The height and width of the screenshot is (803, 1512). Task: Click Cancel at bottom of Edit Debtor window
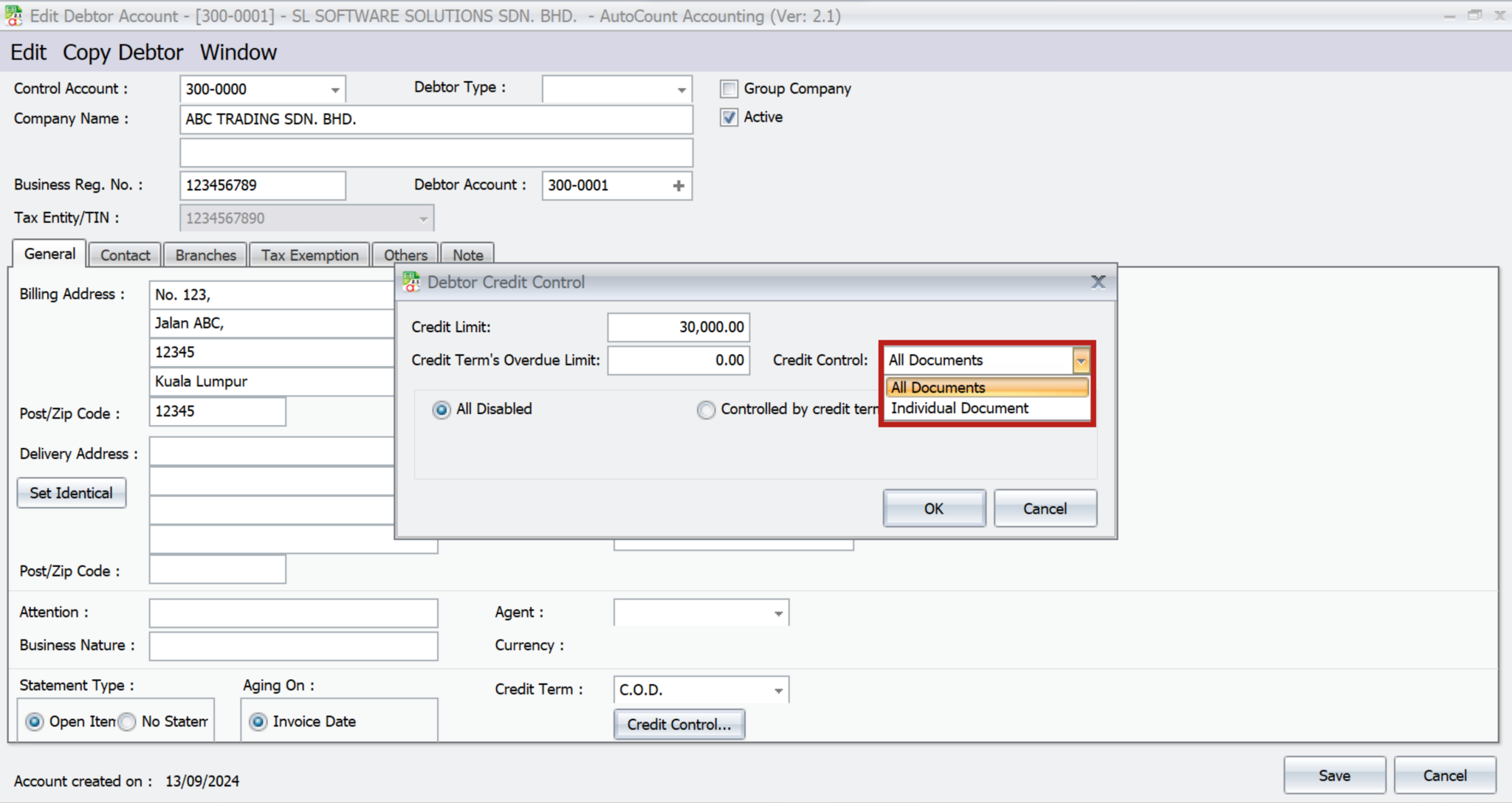[x=1445, y=776]
